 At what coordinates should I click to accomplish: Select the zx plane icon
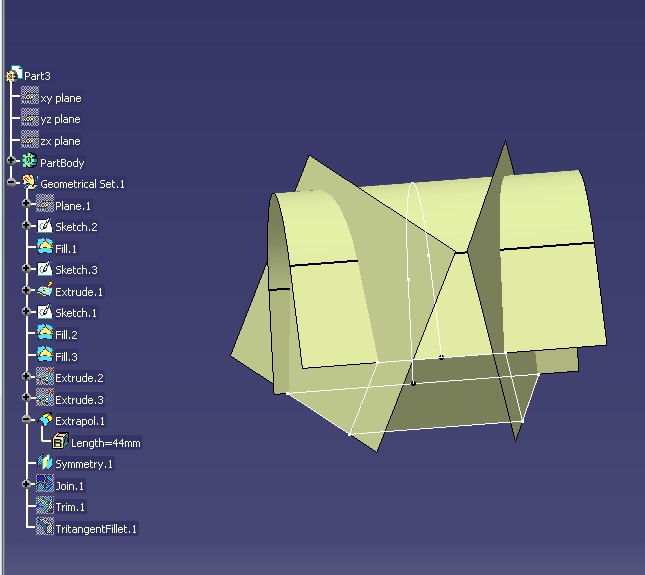(x=30, y=139)
